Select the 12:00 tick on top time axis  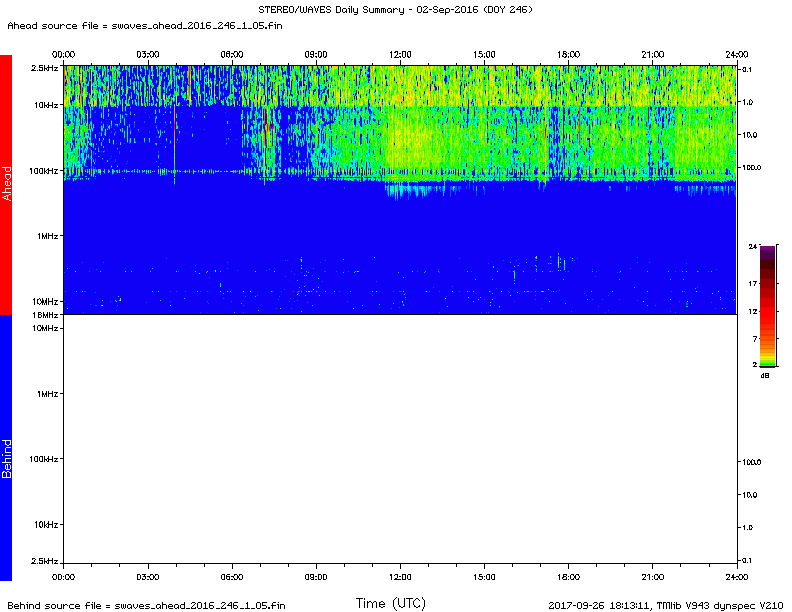pos(400,54)
